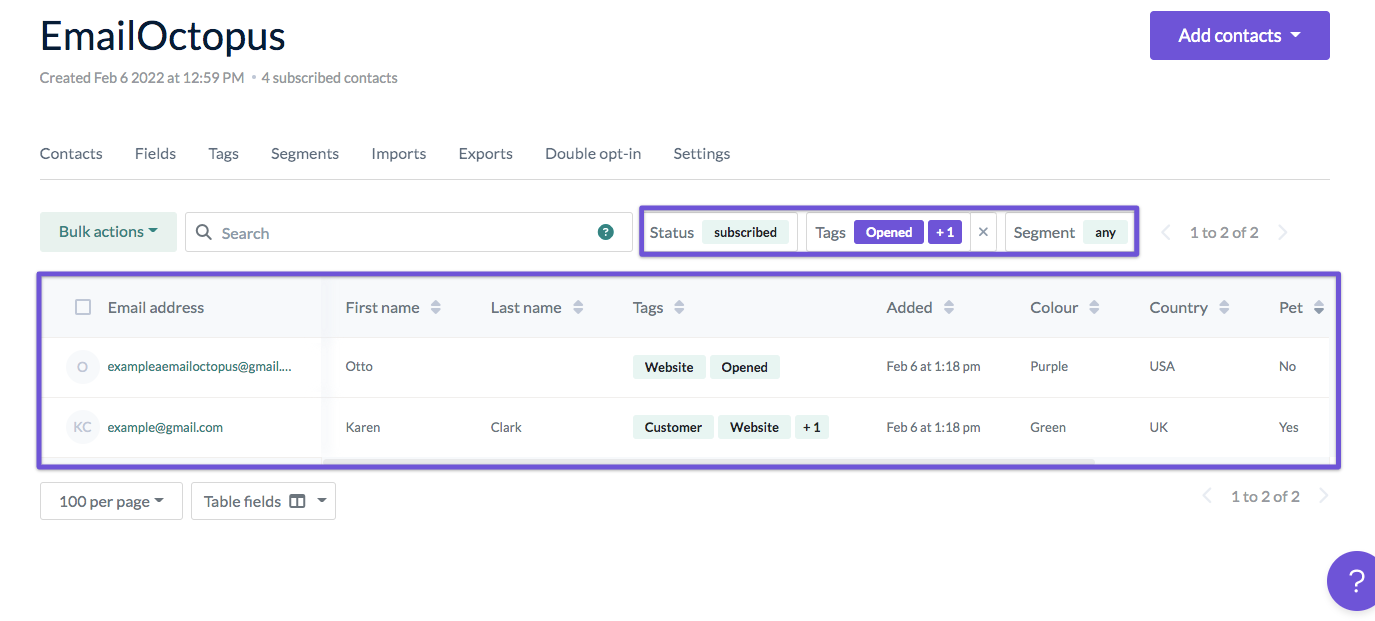The image size is (1375, 621).
Task: Remove the Tags filter with the × button
Action: point(983,231)
